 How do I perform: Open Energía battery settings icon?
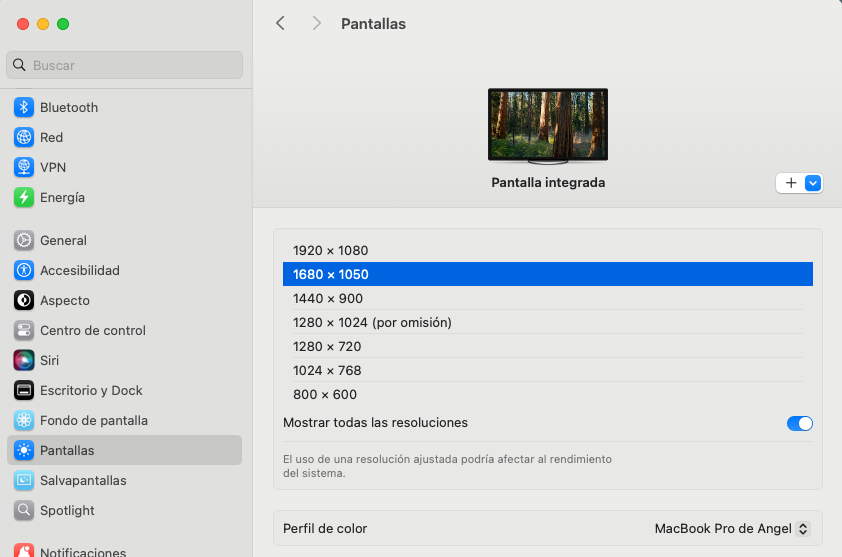pyautogui.click(x=24, y=197)
